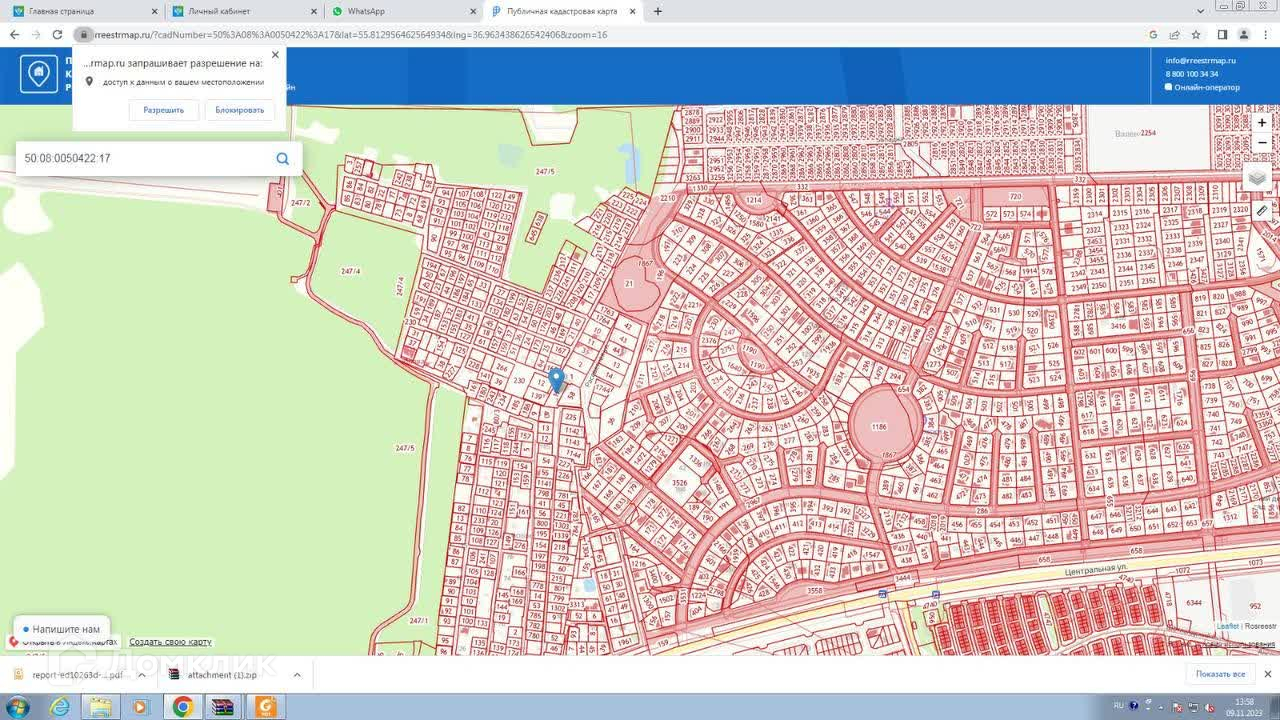Dismiss the location permission popup

pyautogui.click(x=275, y=55)
